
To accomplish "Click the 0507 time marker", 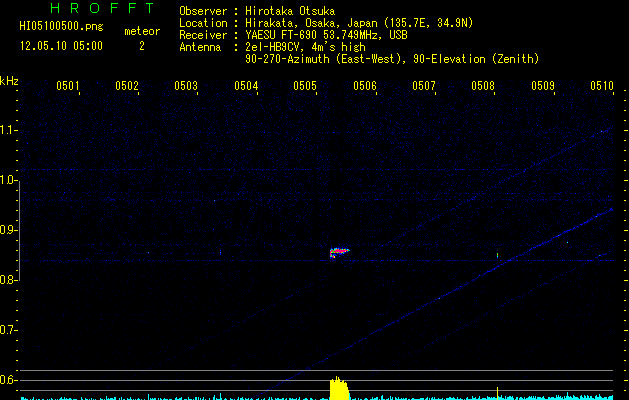I will pos(424,86).
